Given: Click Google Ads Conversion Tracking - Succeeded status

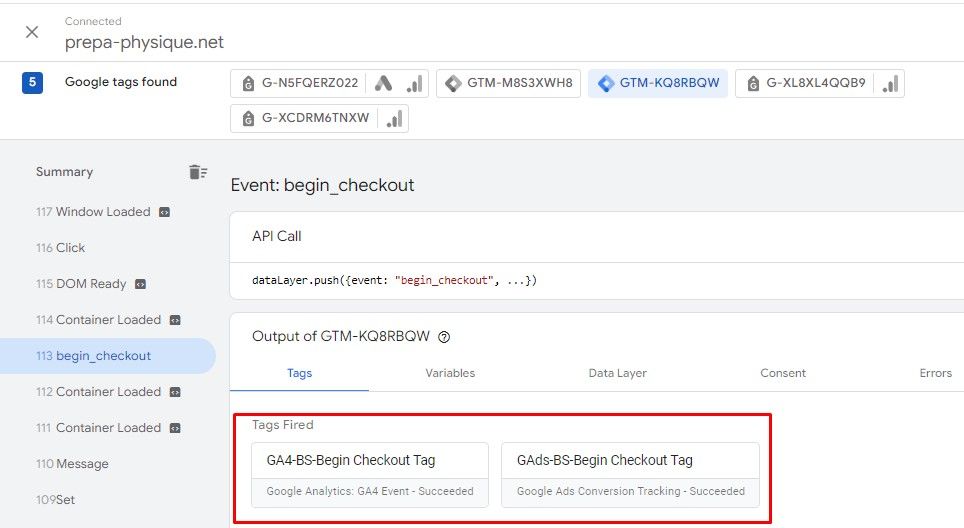Looking at the screenshot, I should click(x=631, y=491).
